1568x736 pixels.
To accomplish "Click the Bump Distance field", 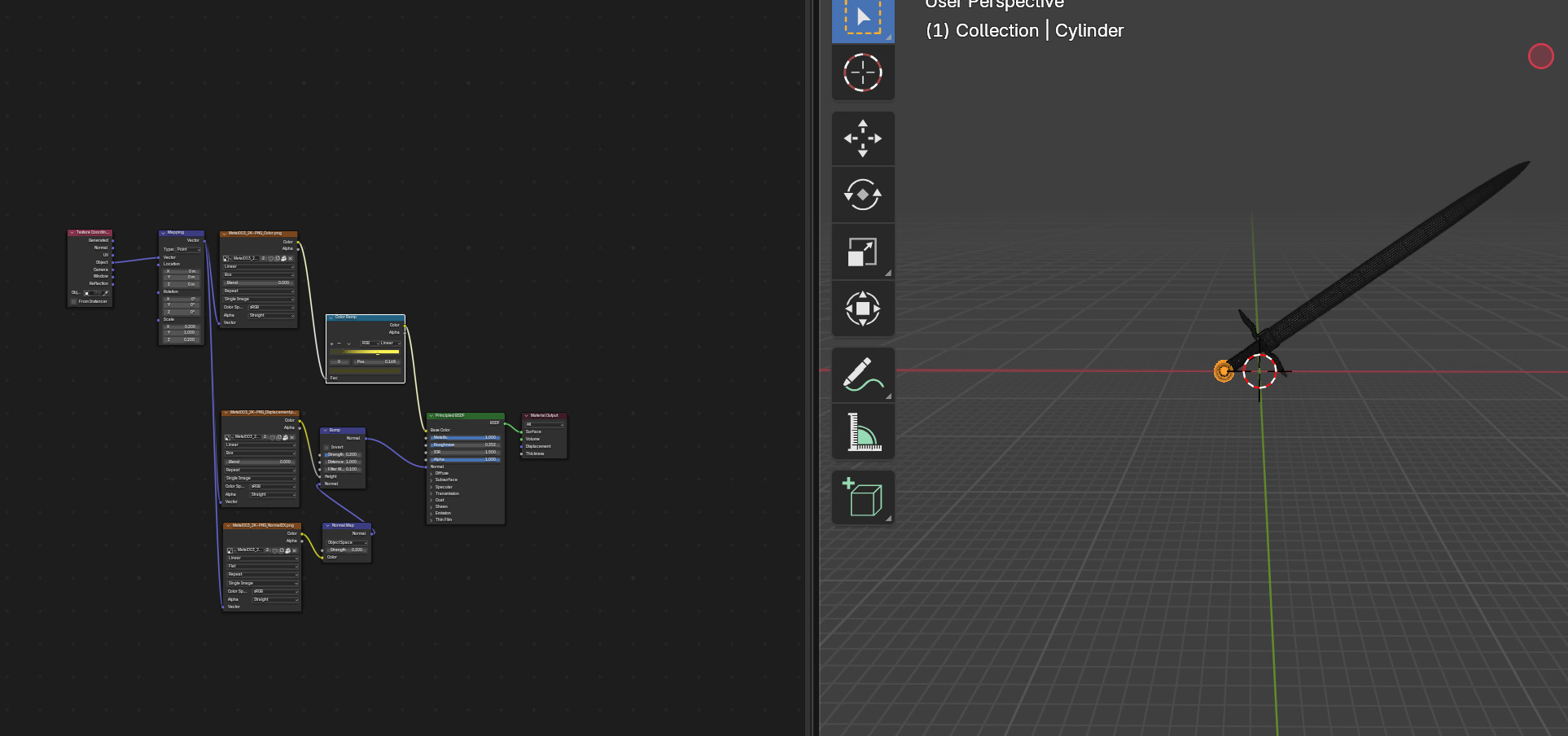I will click(x=343, y=462).
